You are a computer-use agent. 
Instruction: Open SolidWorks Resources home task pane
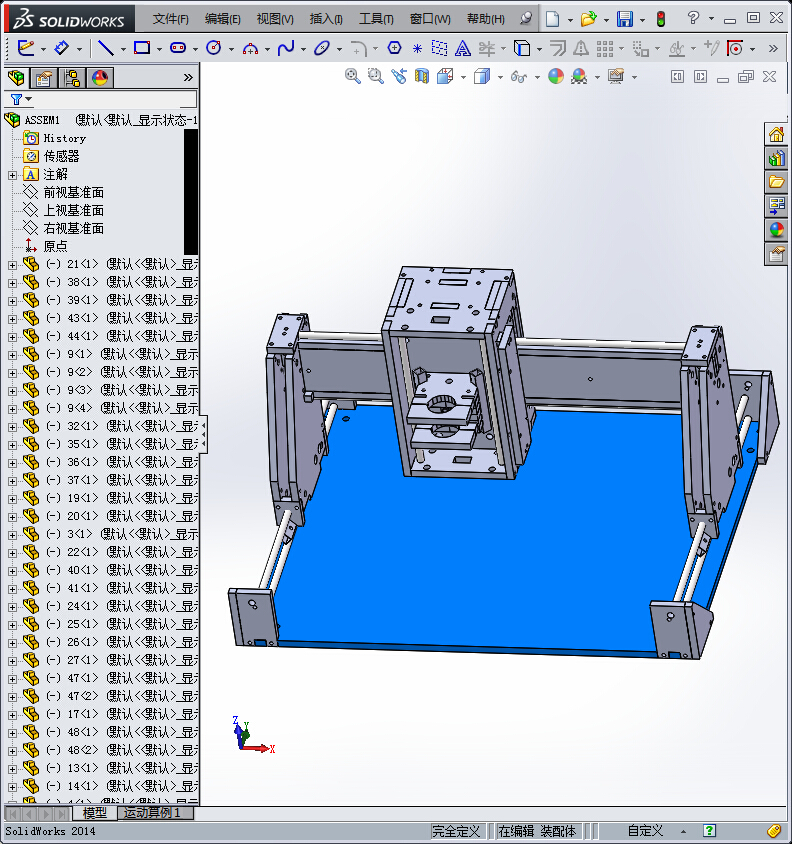coord(776,135)
